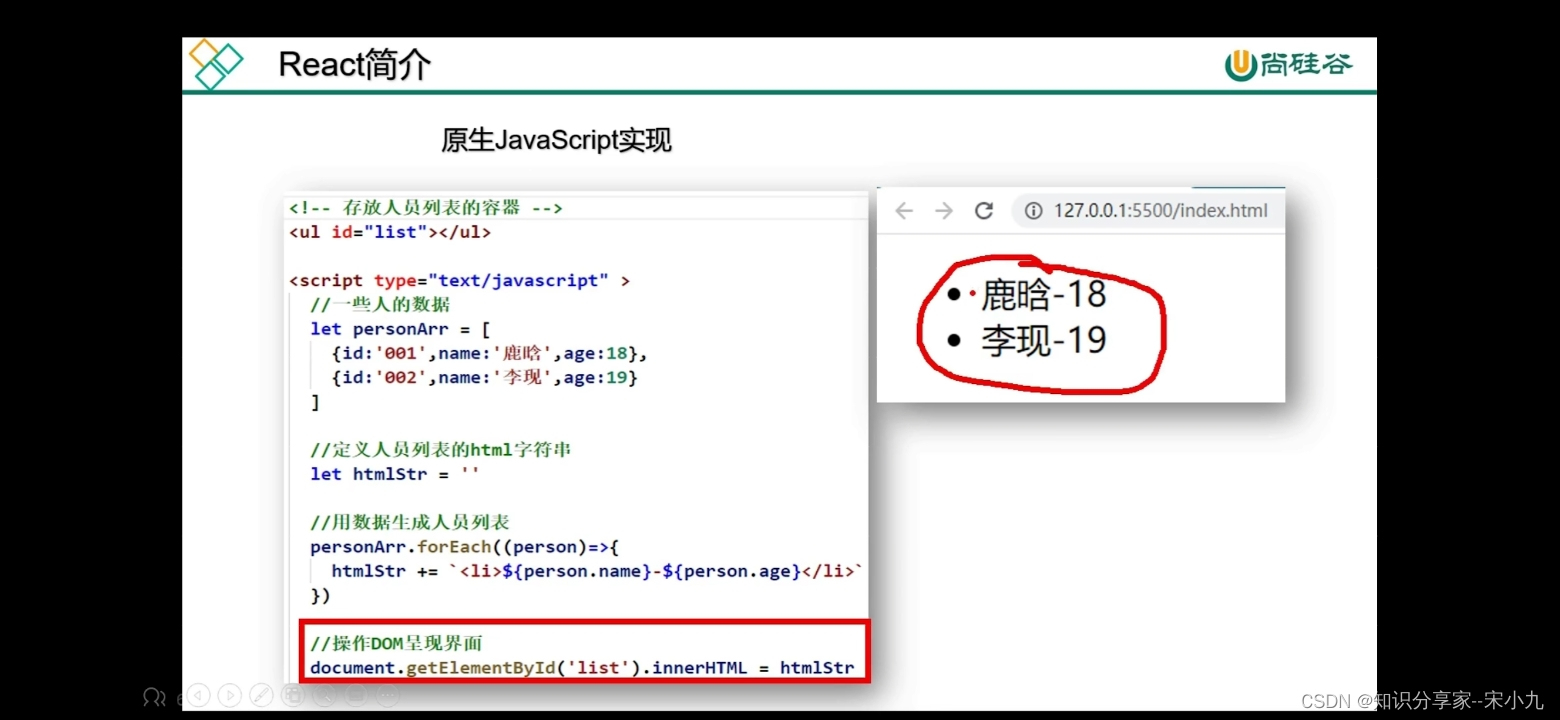
Task: Click the script type="text/javascript" line
Action: click(x=460, y=281)
